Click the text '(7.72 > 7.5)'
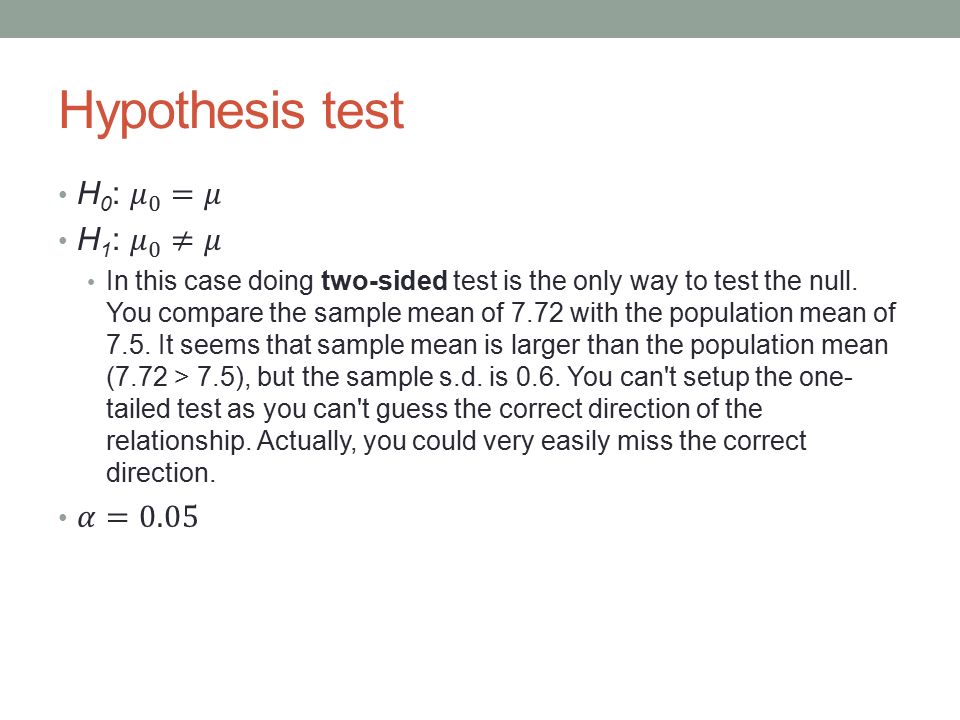960x720 pixels. click(178, 377)
